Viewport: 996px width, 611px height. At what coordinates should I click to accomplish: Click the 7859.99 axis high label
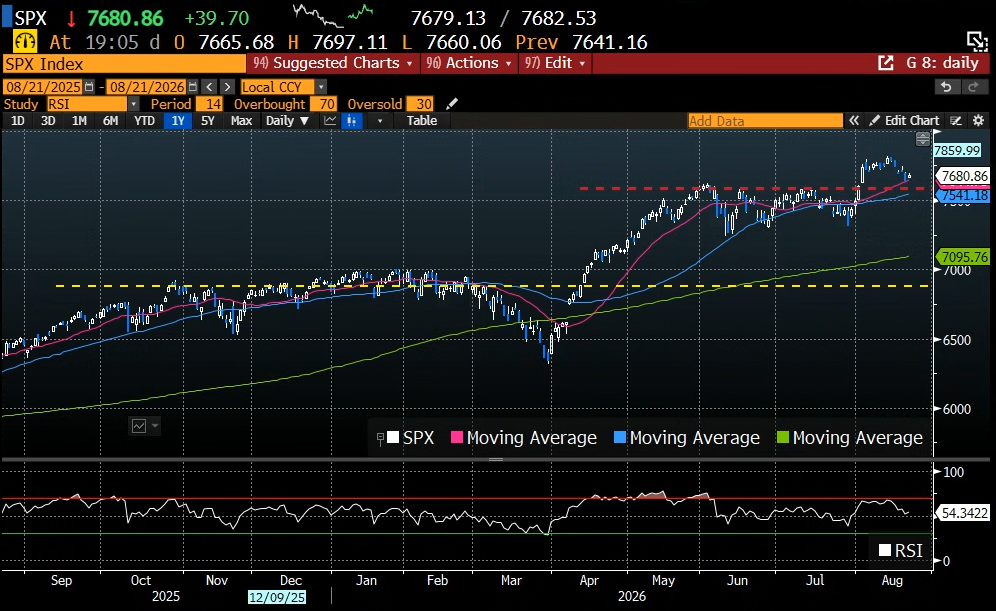pyautogui.click(x=957, y=151)
